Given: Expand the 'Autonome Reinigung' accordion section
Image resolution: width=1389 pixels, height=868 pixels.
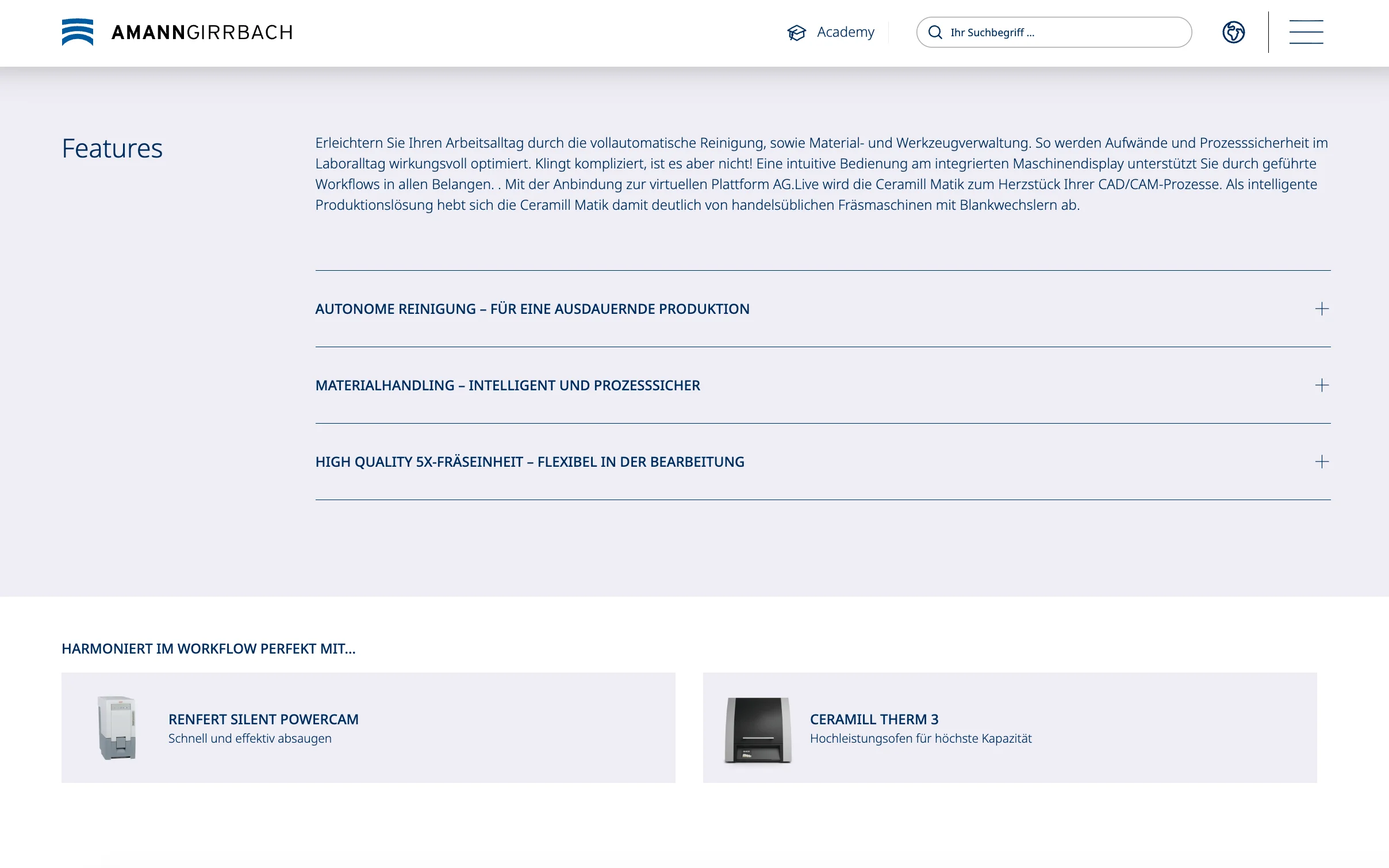Looking at the screenshot, I should click(823, 309).
